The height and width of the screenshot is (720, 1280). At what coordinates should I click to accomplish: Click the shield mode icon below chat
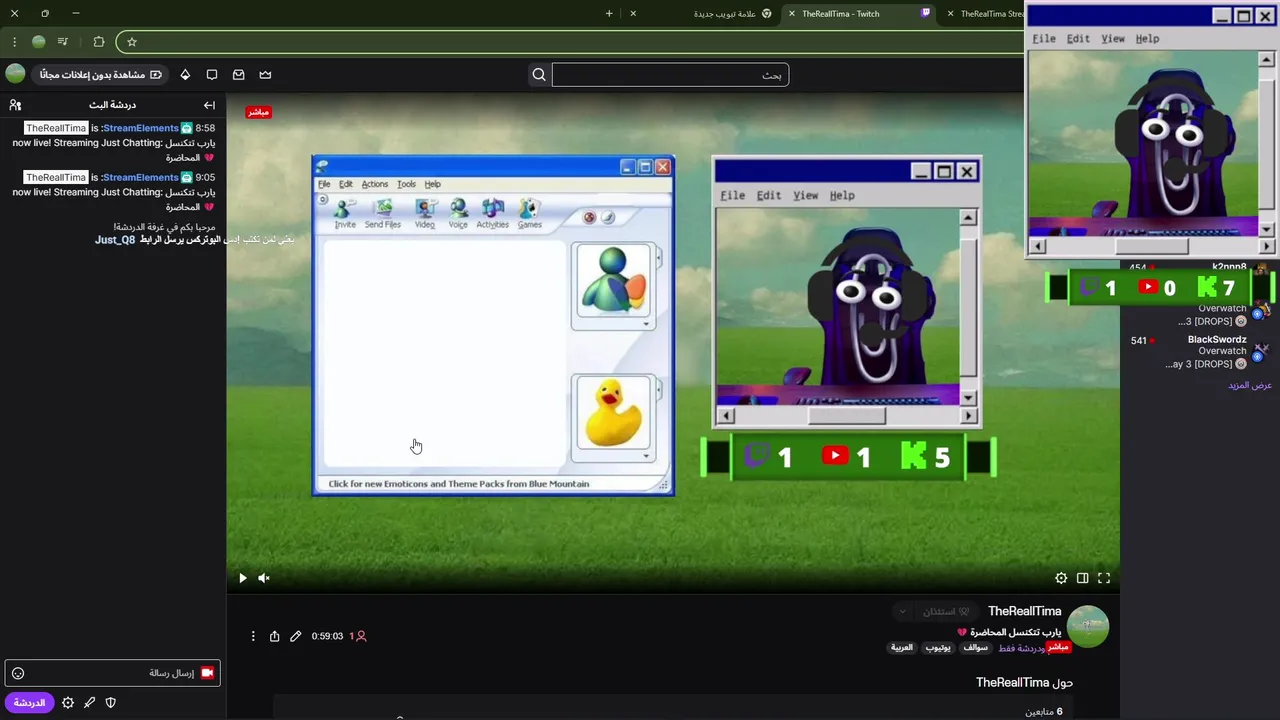[x=111, y=703]
